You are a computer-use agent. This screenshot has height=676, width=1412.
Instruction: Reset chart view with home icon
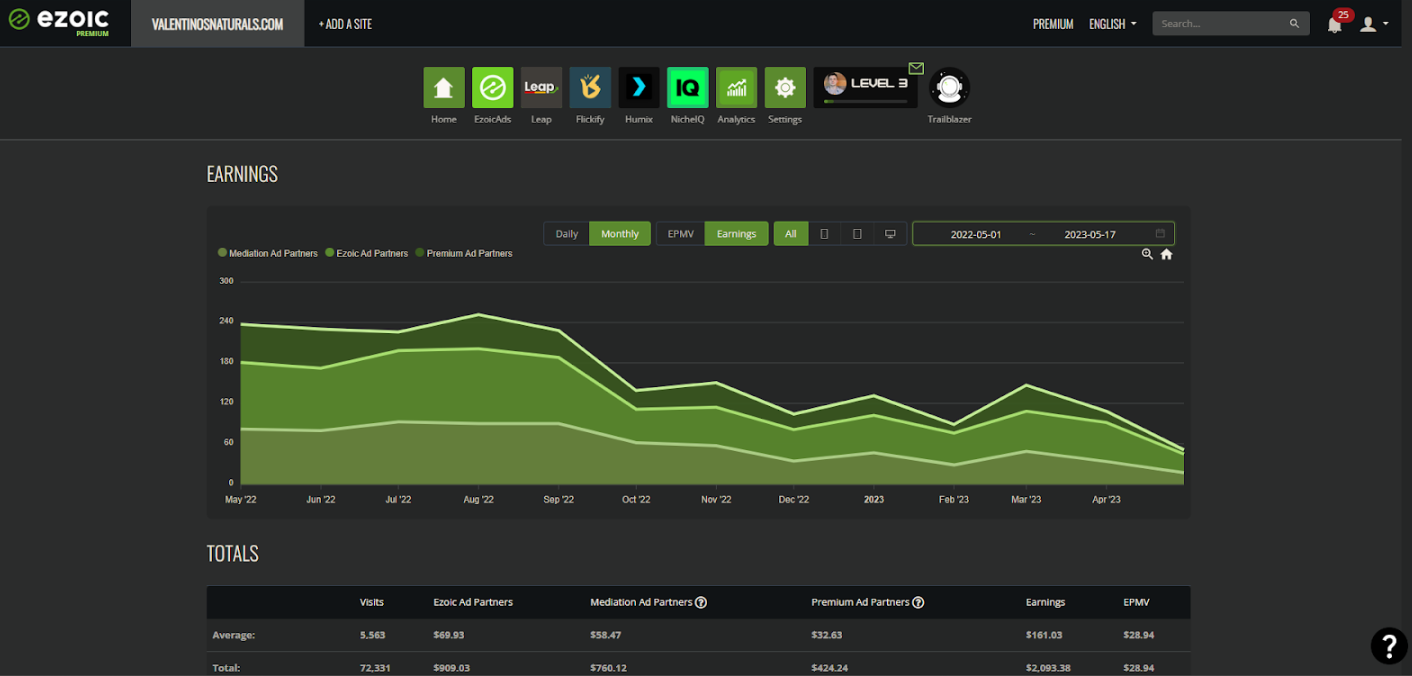click(x=1166, y=254)
